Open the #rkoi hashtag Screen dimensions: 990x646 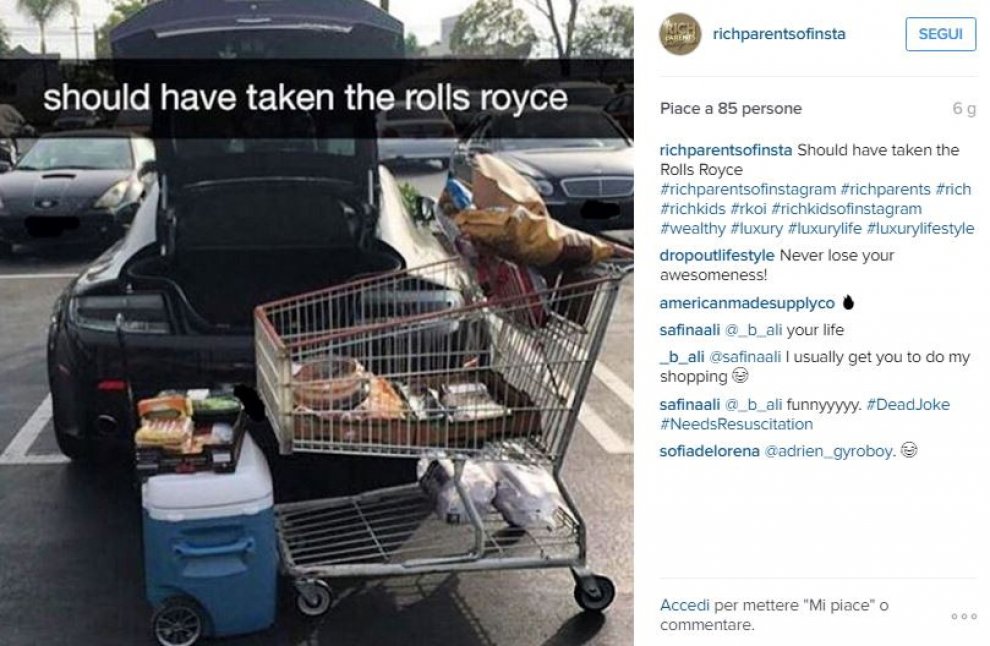click(x=748, y=209)
